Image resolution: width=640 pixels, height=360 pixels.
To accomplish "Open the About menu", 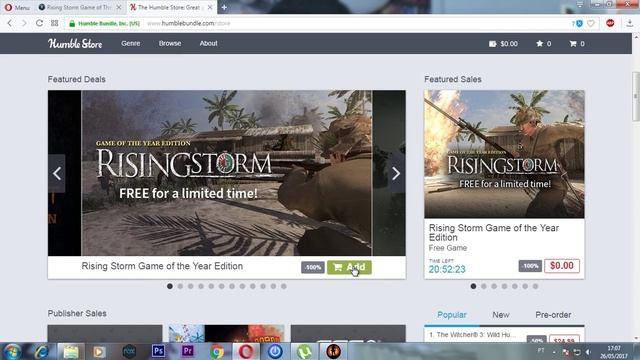I will pyautogui.click(x=209, y=43).
